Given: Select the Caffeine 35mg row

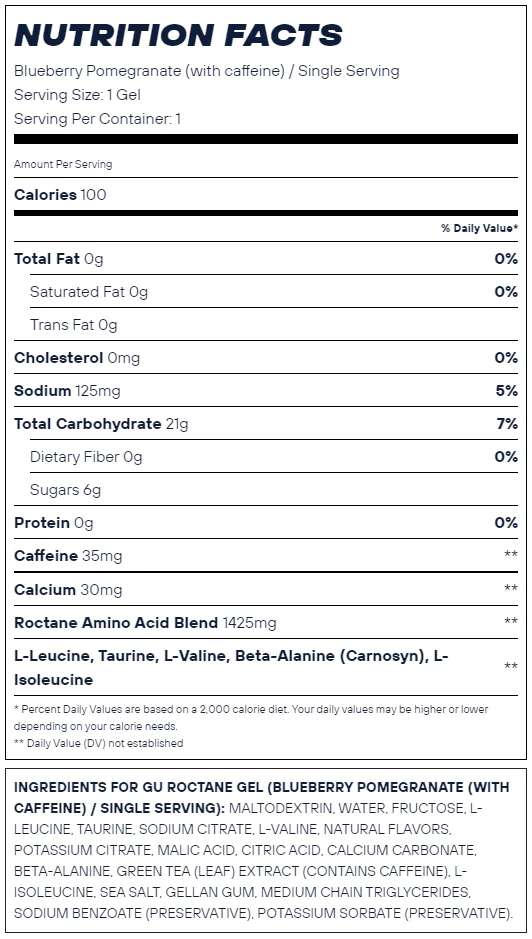Looking at the screenshot, I should click(x=266, y=555).
